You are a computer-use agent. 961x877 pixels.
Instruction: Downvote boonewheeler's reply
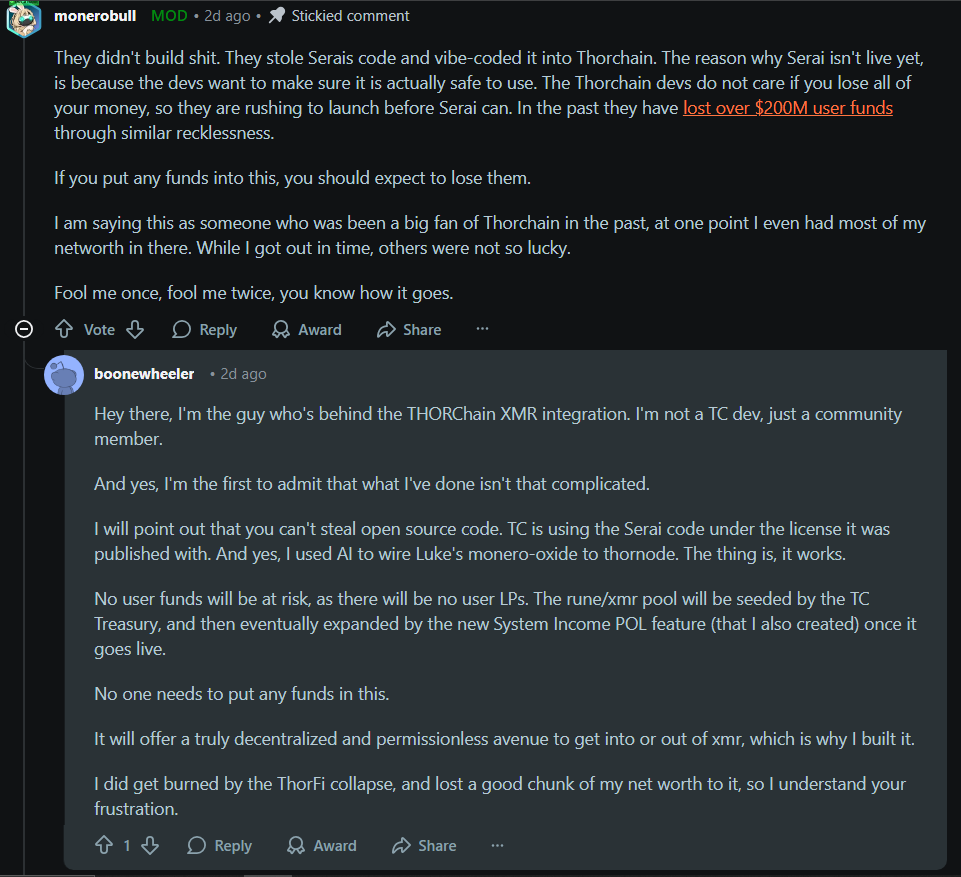150,845
